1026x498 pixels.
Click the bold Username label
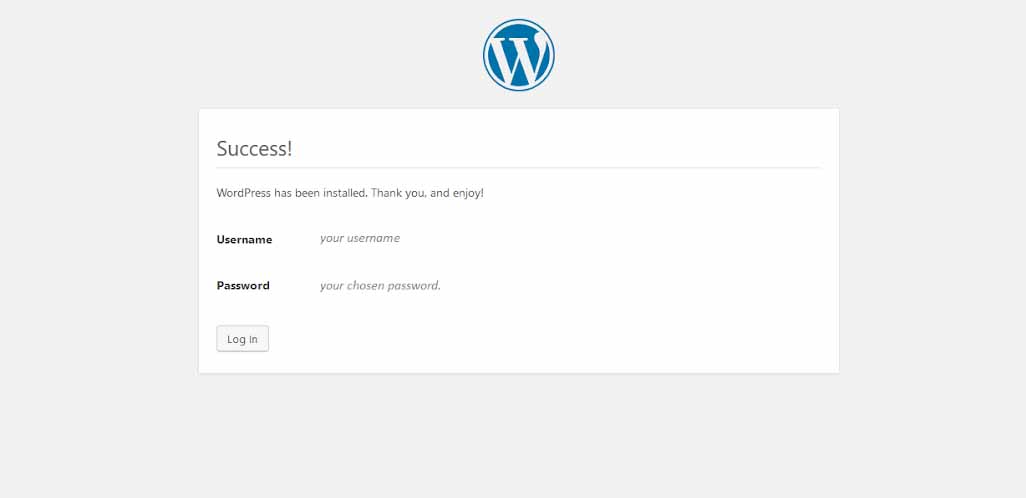(x=244, y=240)
